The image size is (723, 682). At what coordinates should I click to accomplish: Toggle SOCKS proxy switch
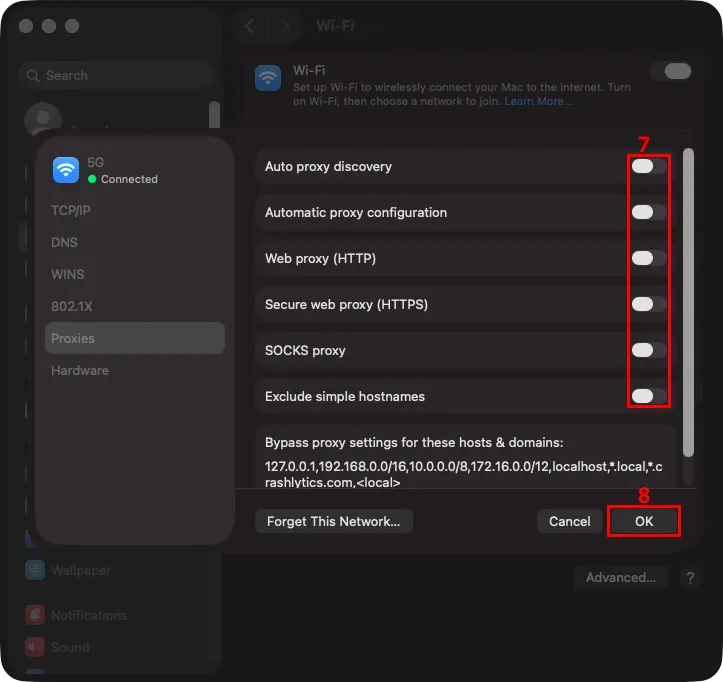649,350
